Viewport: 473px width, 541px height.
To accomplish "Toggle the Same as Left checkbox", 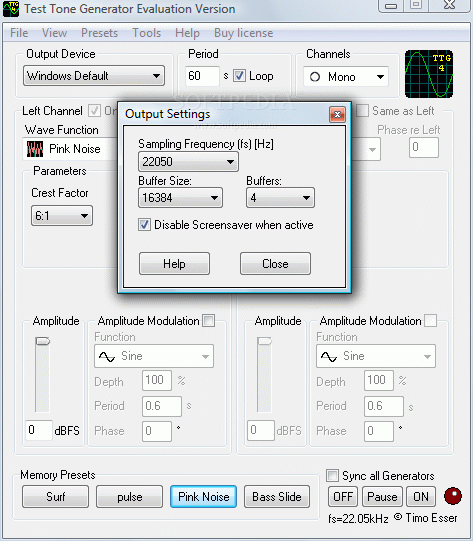I will click(362, 111).
